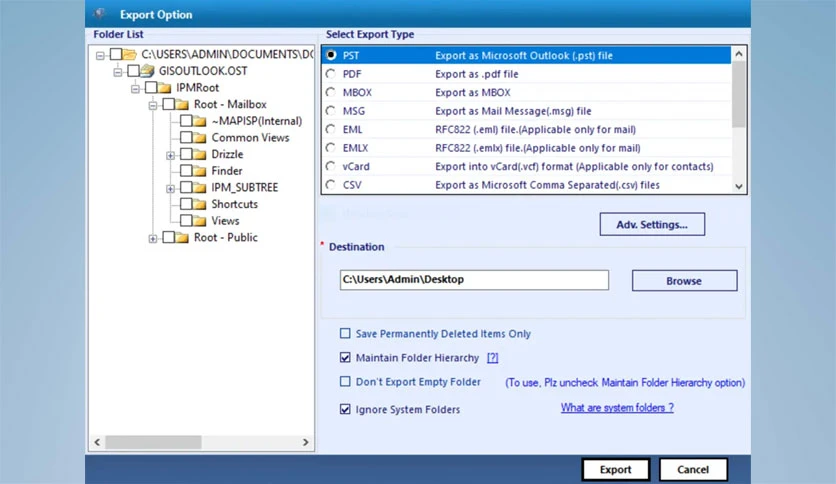Click the Shortcuts folder icon

tap(199, 204)
